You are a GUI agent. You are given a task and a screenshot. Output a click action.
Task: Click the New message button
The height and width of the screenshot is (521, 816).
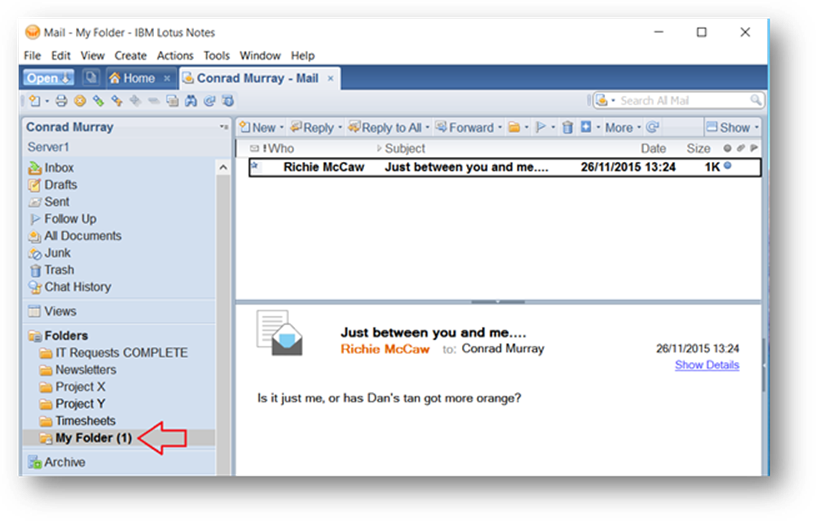(258, 128)
